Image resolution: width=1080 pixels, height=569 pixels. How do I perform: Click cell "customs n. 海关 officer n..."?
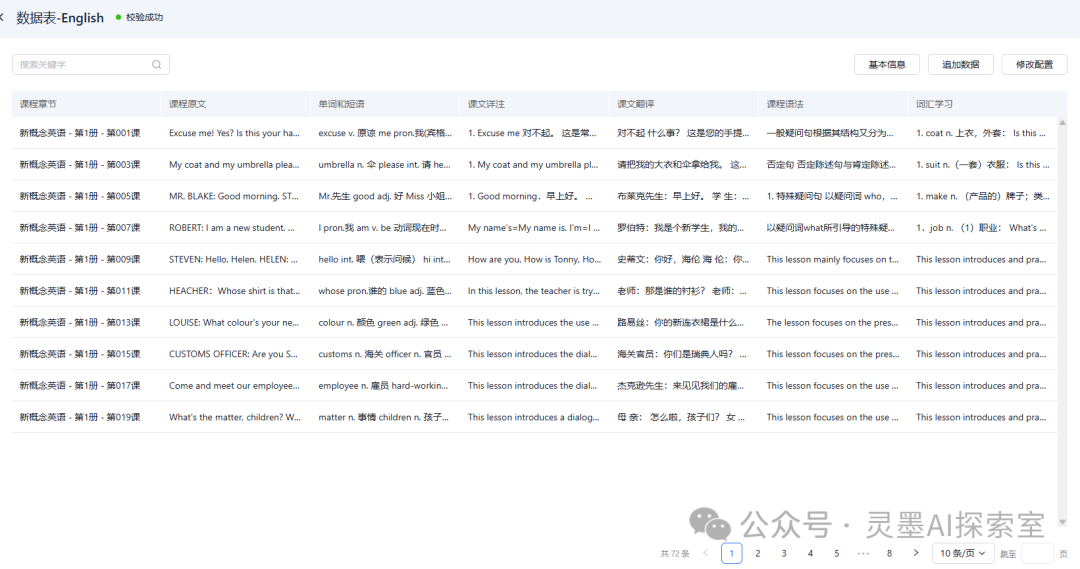point(385,354)
